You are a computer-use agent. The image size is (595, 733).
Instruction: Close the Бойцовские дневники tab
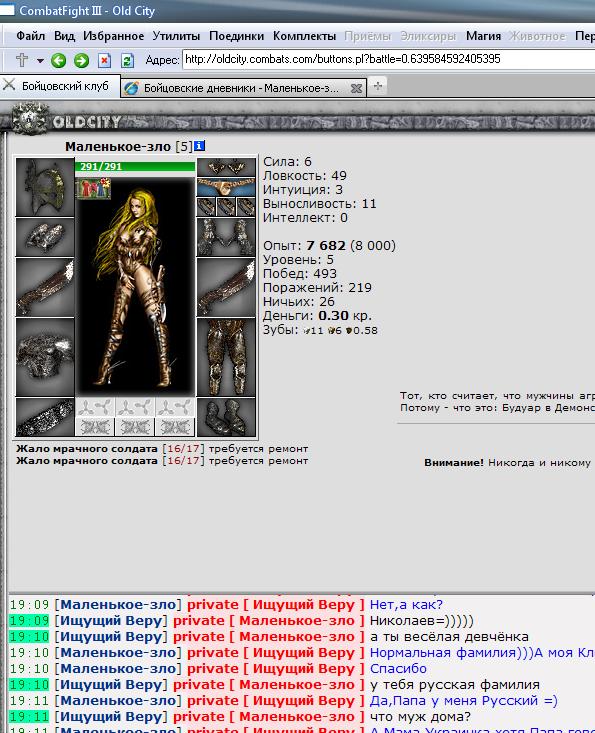tap(356, 88)
